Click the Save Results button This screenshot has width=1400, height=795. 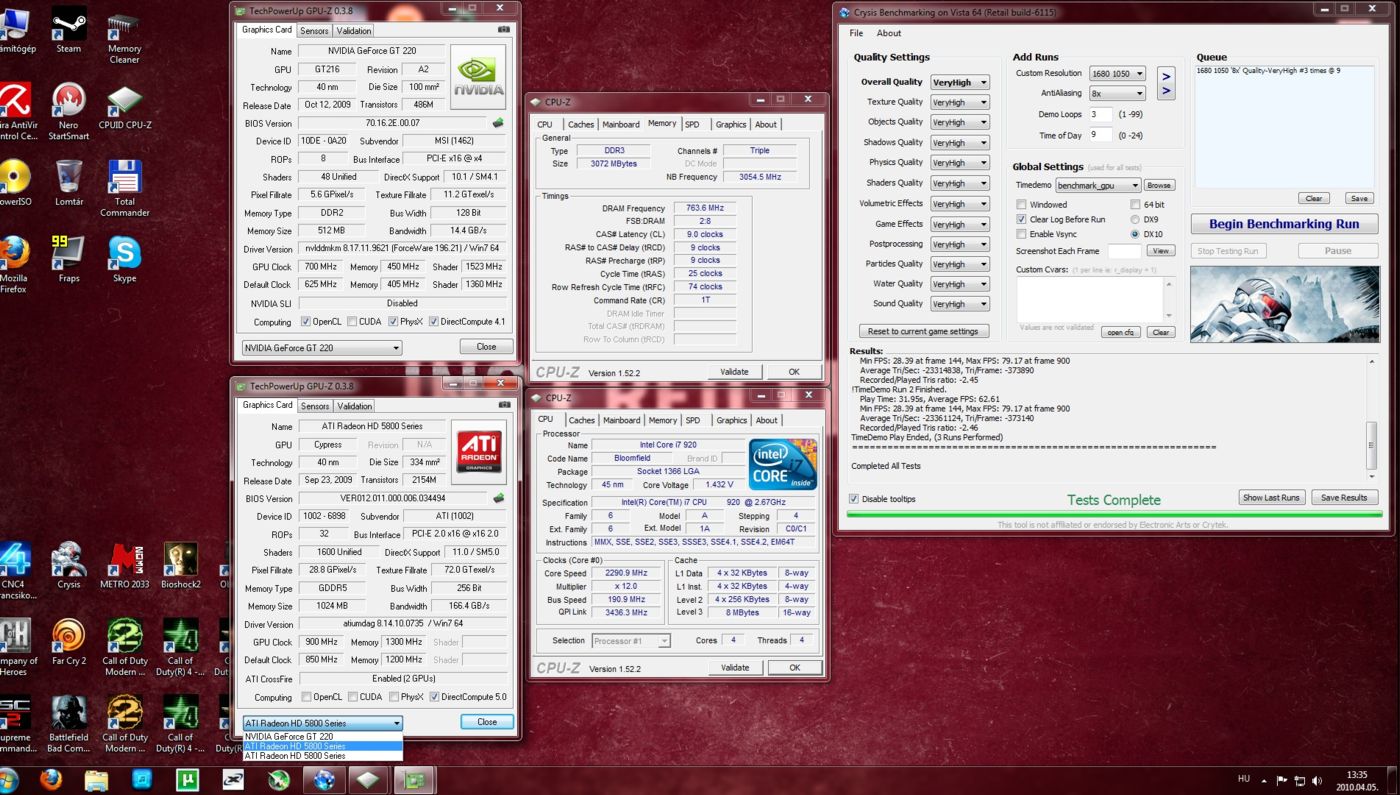point(1343,497)
